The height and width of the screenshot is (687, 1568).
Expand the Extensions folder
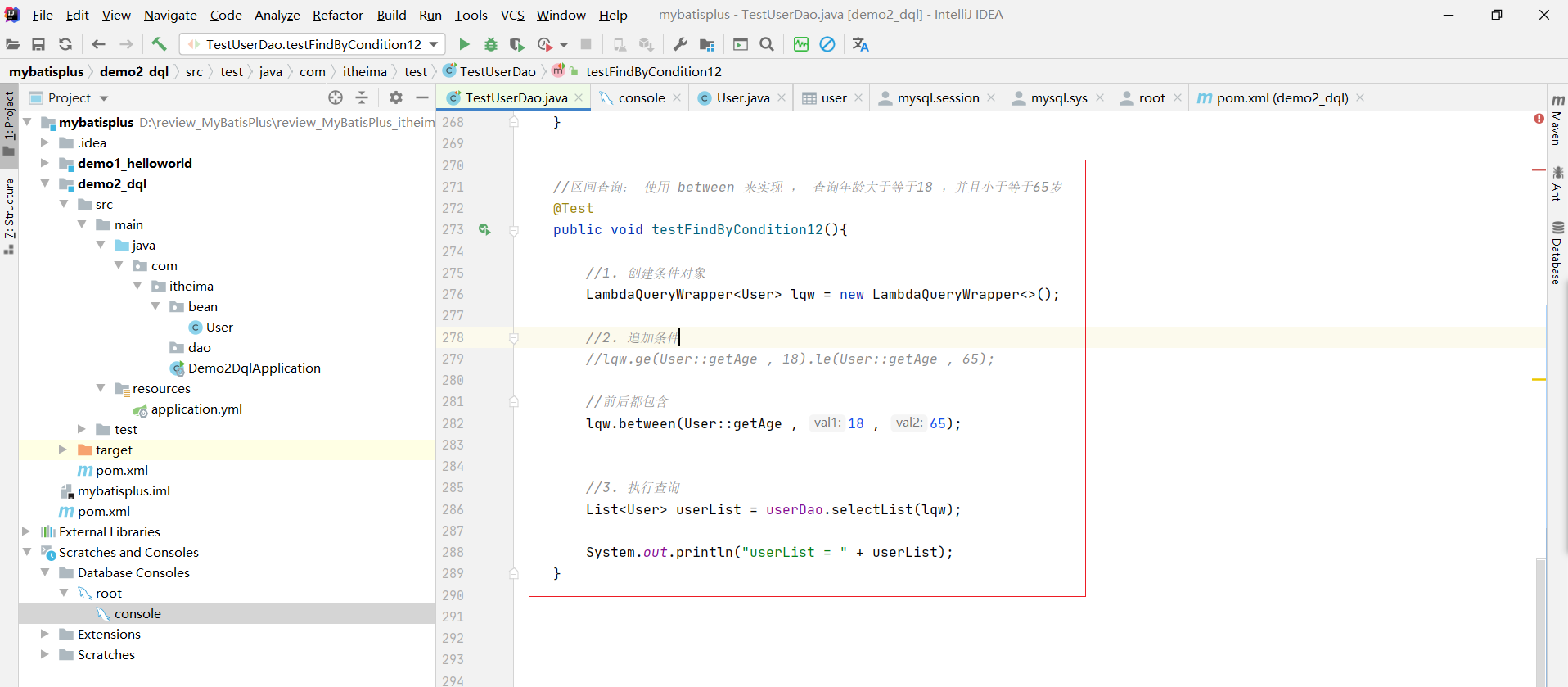point(45,634)
